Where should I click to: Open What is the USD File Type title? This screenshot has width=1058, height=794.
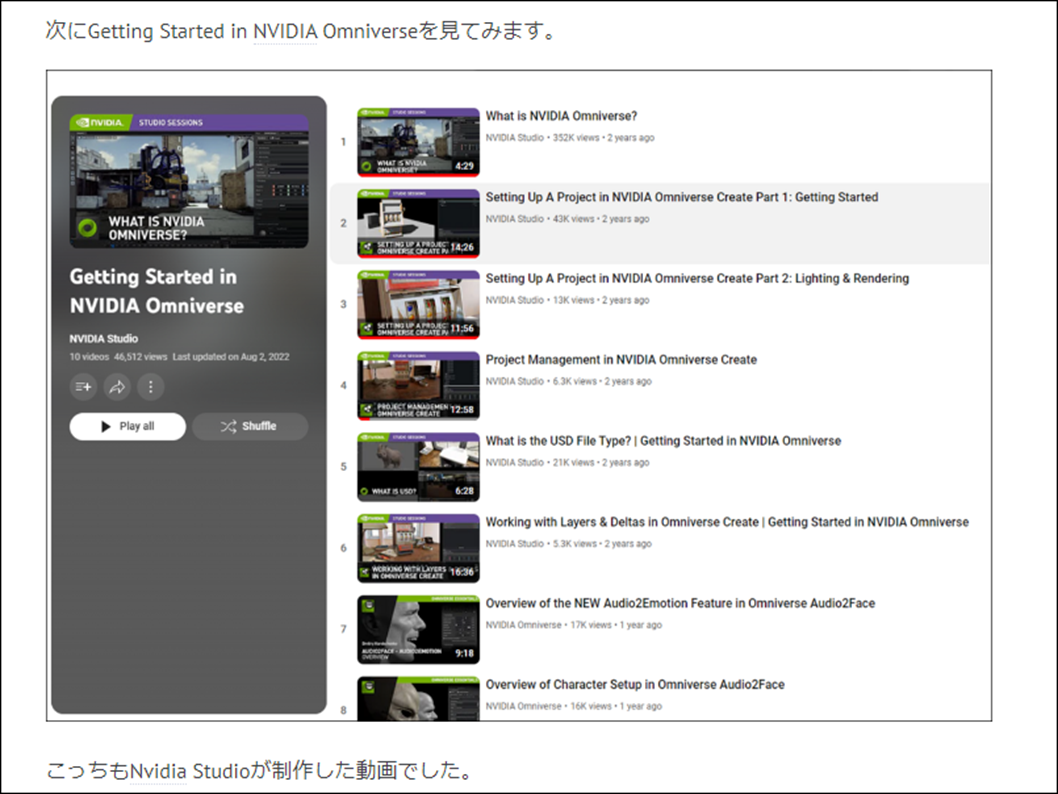pyautogui.click(x=663, y=441)
